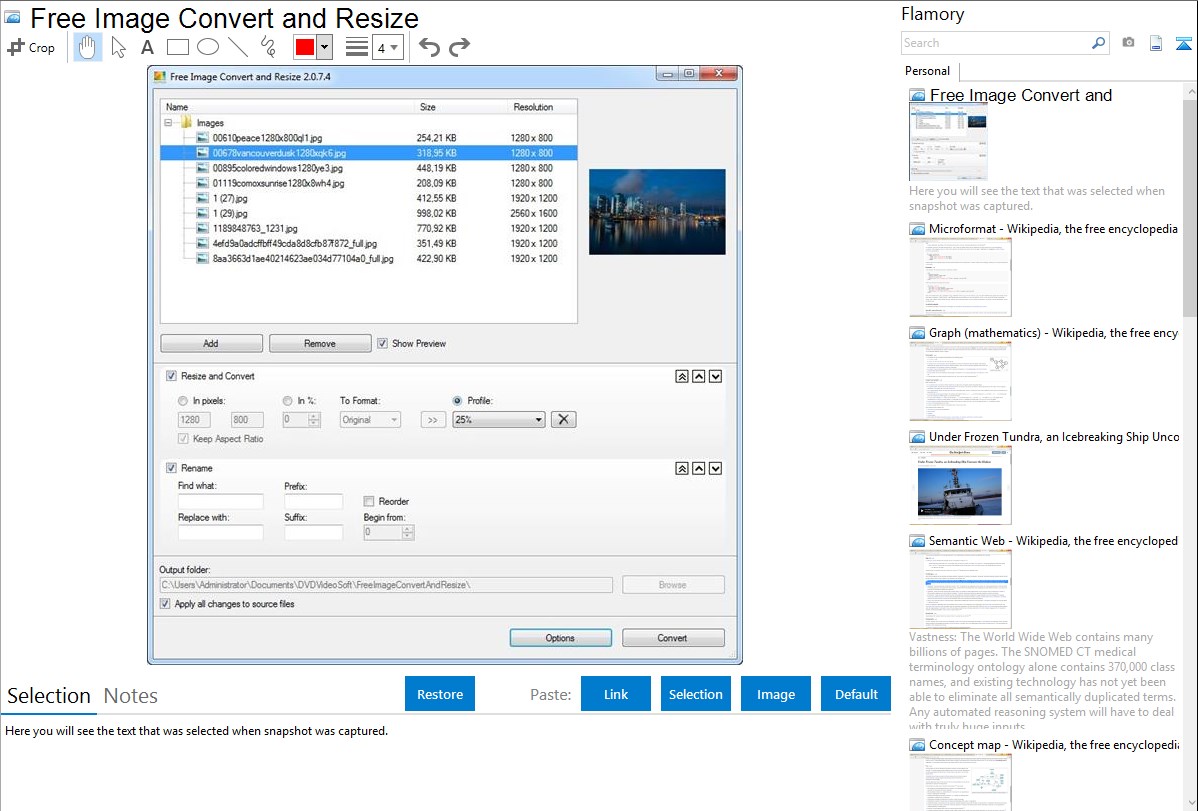
Task: Click the Paste Link button
Action: point(616,694)
